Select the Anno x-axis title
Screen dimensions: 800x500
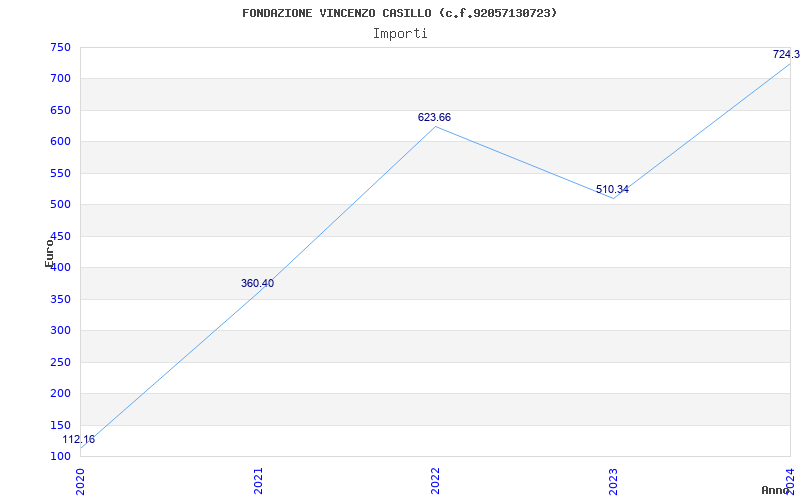(x=776, y=490)
